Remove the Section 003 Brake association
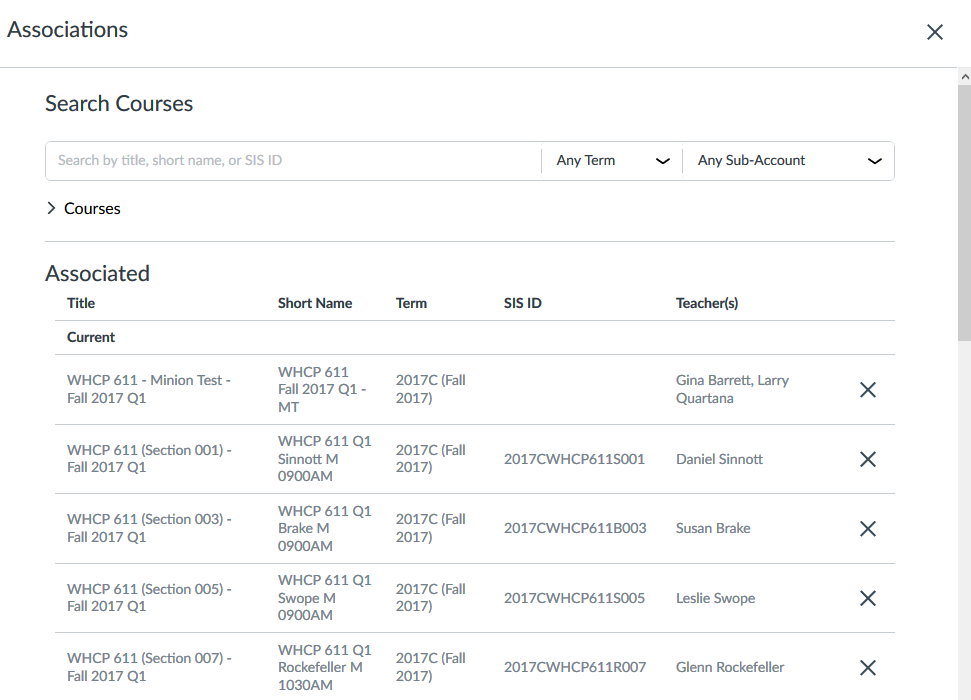Screen dimensions: 971x700 pyautogui.click(x=867, y=528)
